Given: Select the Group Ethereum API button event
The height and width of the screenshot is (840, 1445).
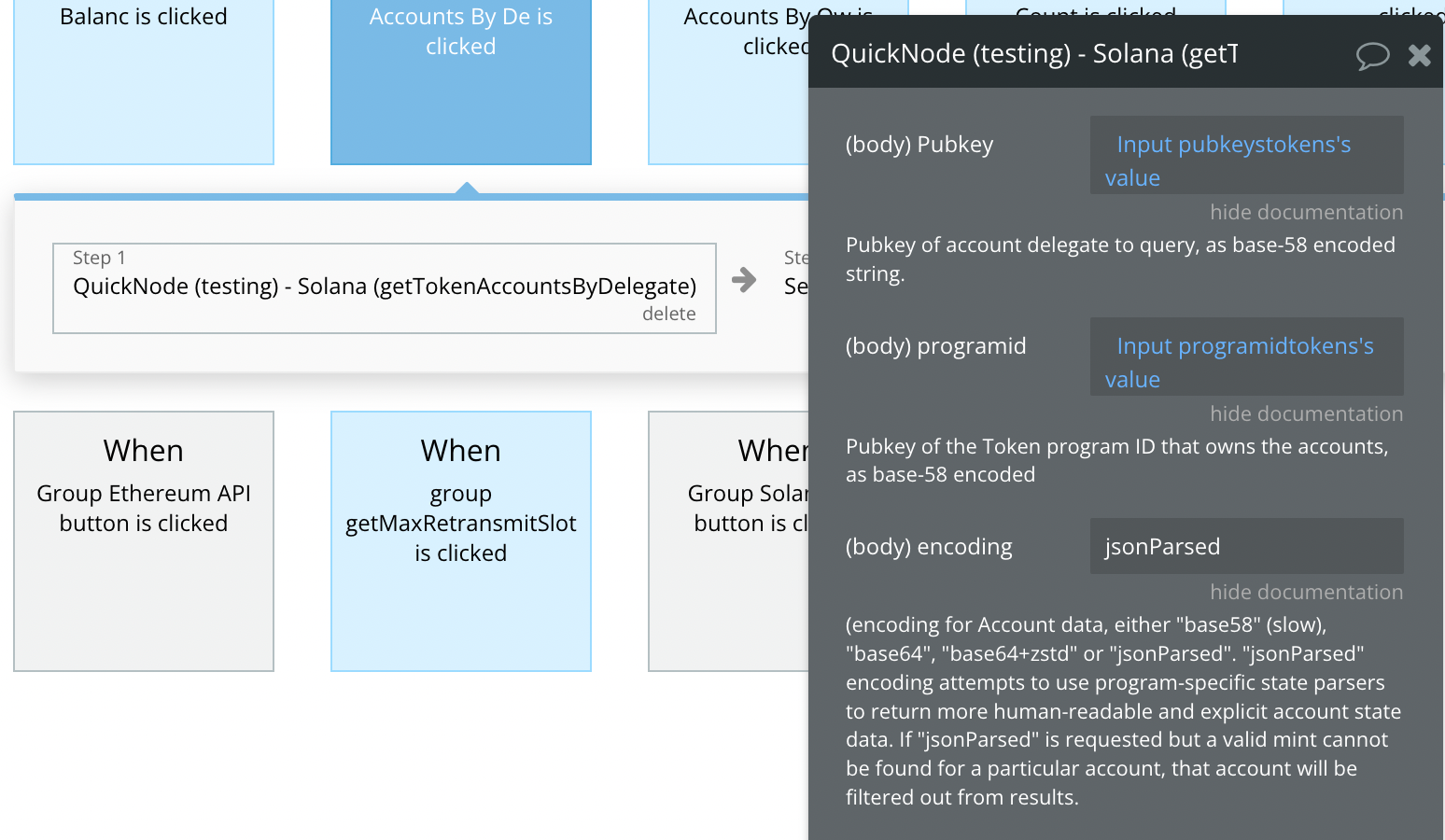Looking at the screenshot, I should [x=144, y=541].
